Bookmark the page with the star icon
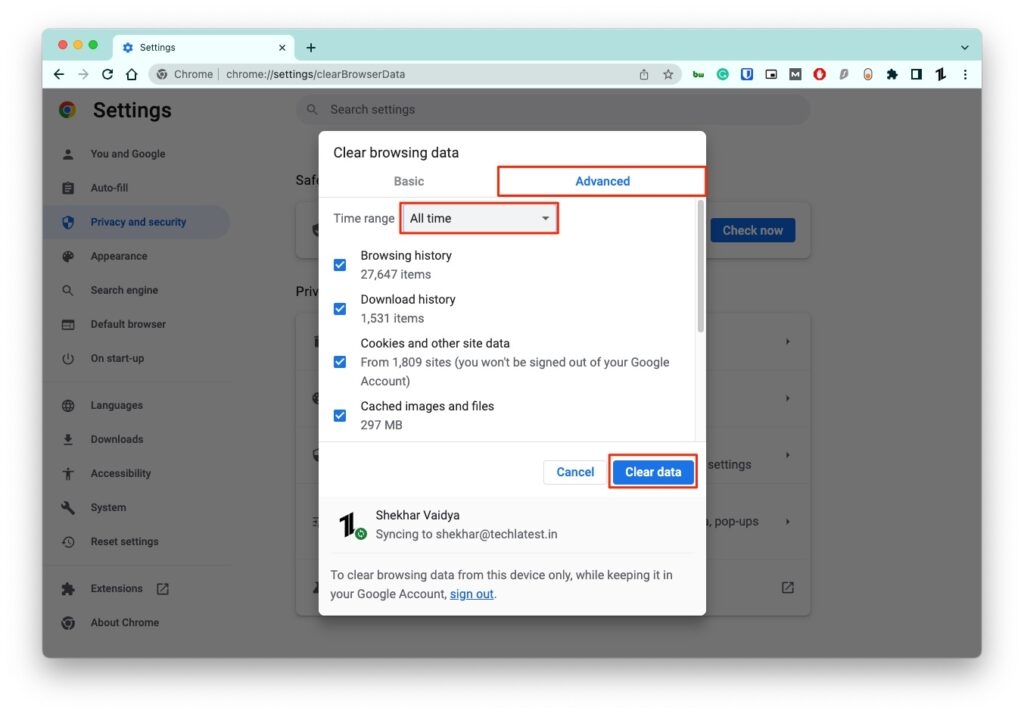1024x714 pixels. pyautogui.click(x=667, y=74)
